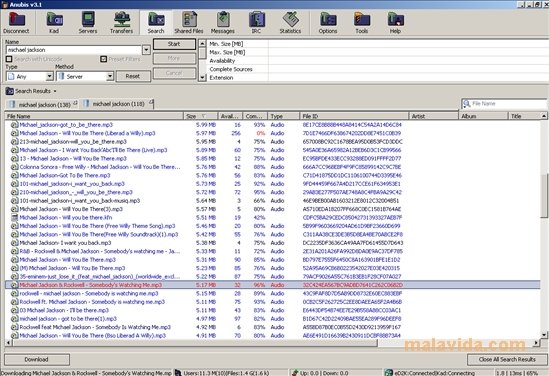Open the Tools toolbar icon
This screenshot has width=549, height=376.
[x=362, y=22]
